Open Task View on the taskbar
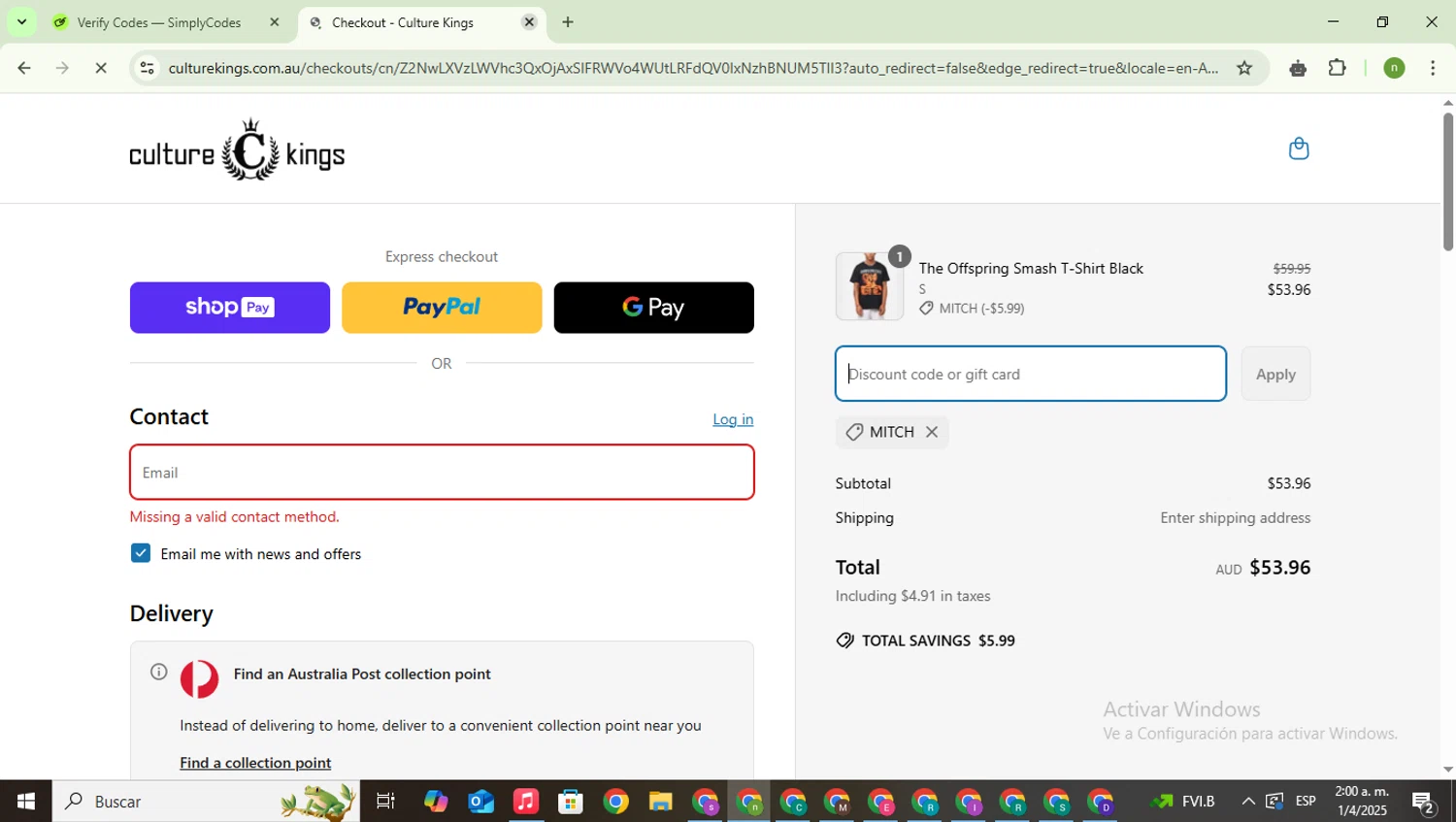This screenshot has height=822, width=1456. coord(385,802)
